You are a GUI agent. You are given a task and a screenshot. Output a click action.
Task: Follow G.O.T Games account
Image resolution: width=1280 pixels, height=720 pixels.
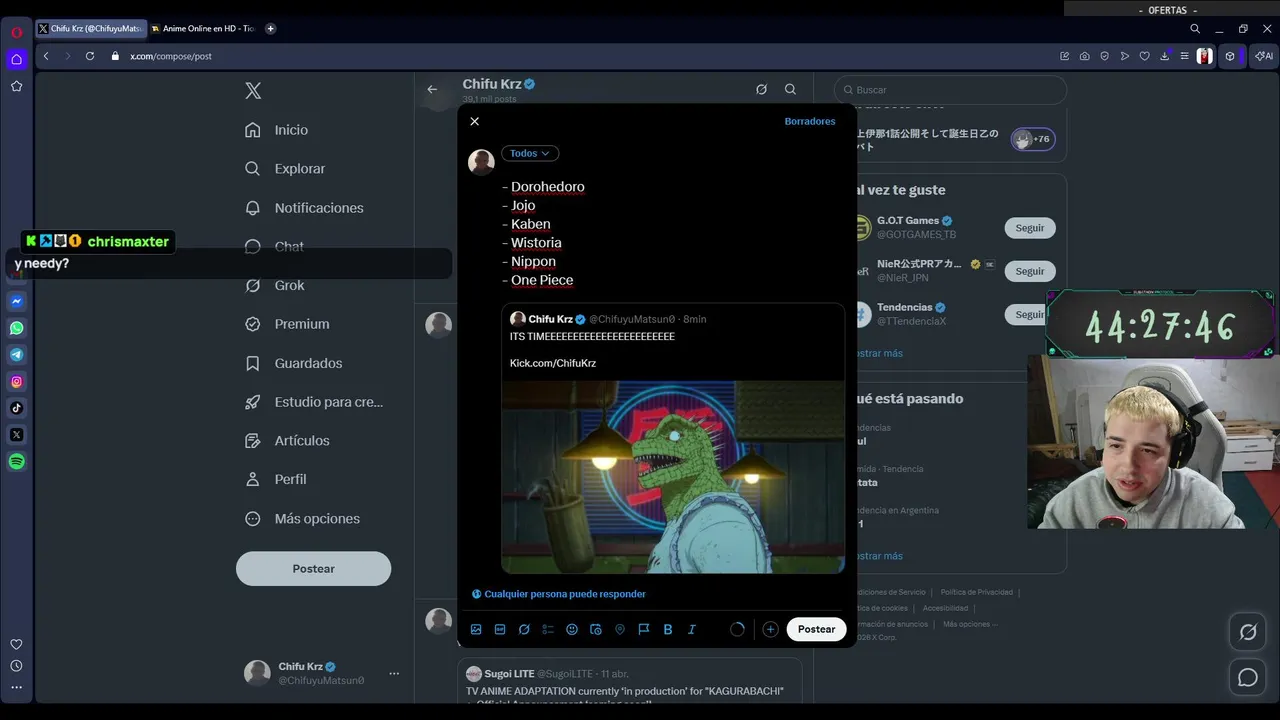click(1030, 228)
